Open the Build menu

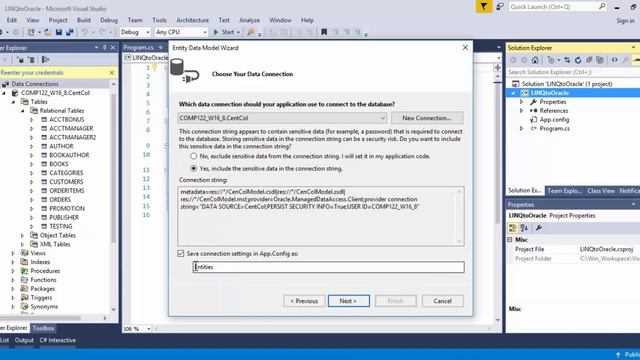(x=84, y=20)
